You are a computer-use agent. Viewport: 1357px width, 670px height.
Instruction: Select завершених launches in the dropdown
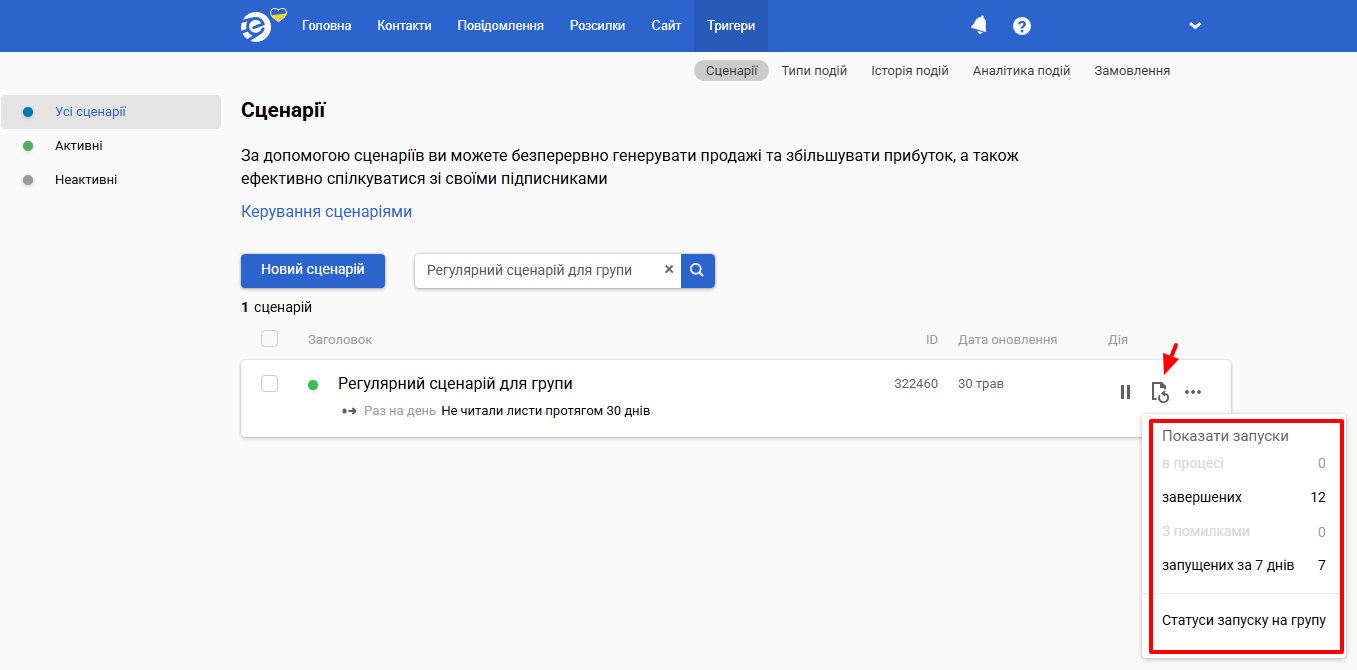pyautogui.click(x=1243, y=497)
